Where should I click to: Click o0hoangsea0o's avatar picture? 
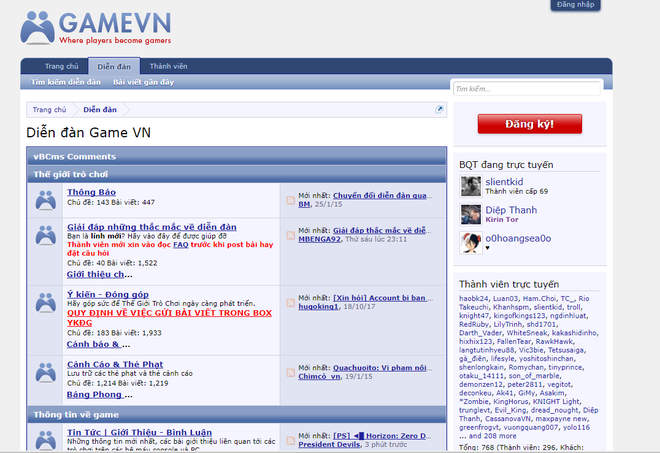pos(471,243)
